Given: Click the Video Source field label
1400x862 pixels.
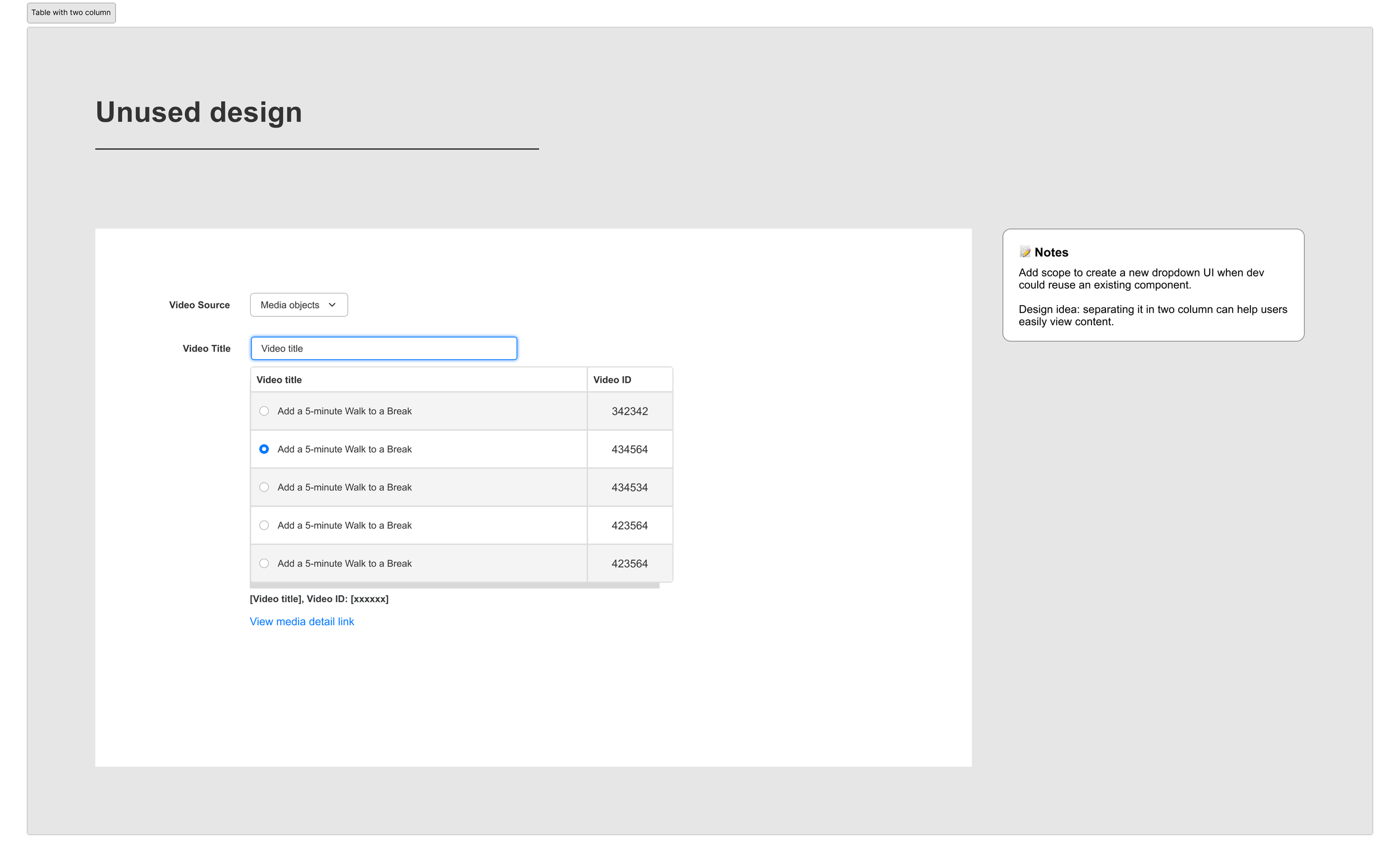Looking at the screenshot, I should coord(199,305).
